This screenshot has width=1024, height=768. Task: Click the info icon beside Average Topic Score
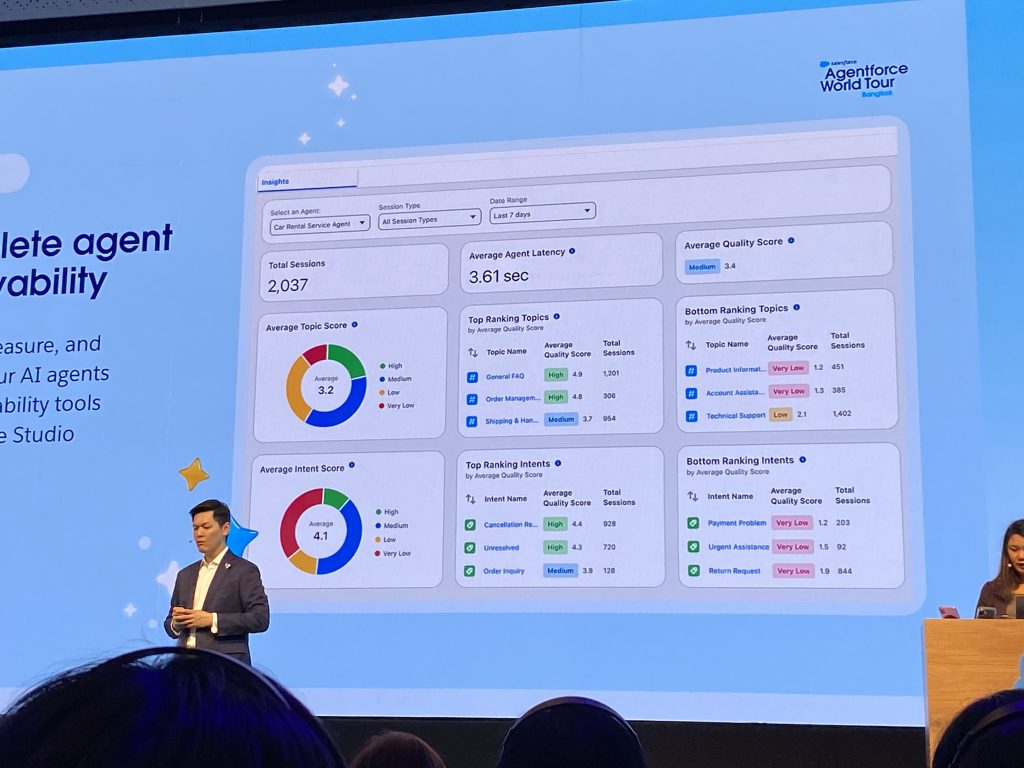pyautogui.click(x=355, y=325)
